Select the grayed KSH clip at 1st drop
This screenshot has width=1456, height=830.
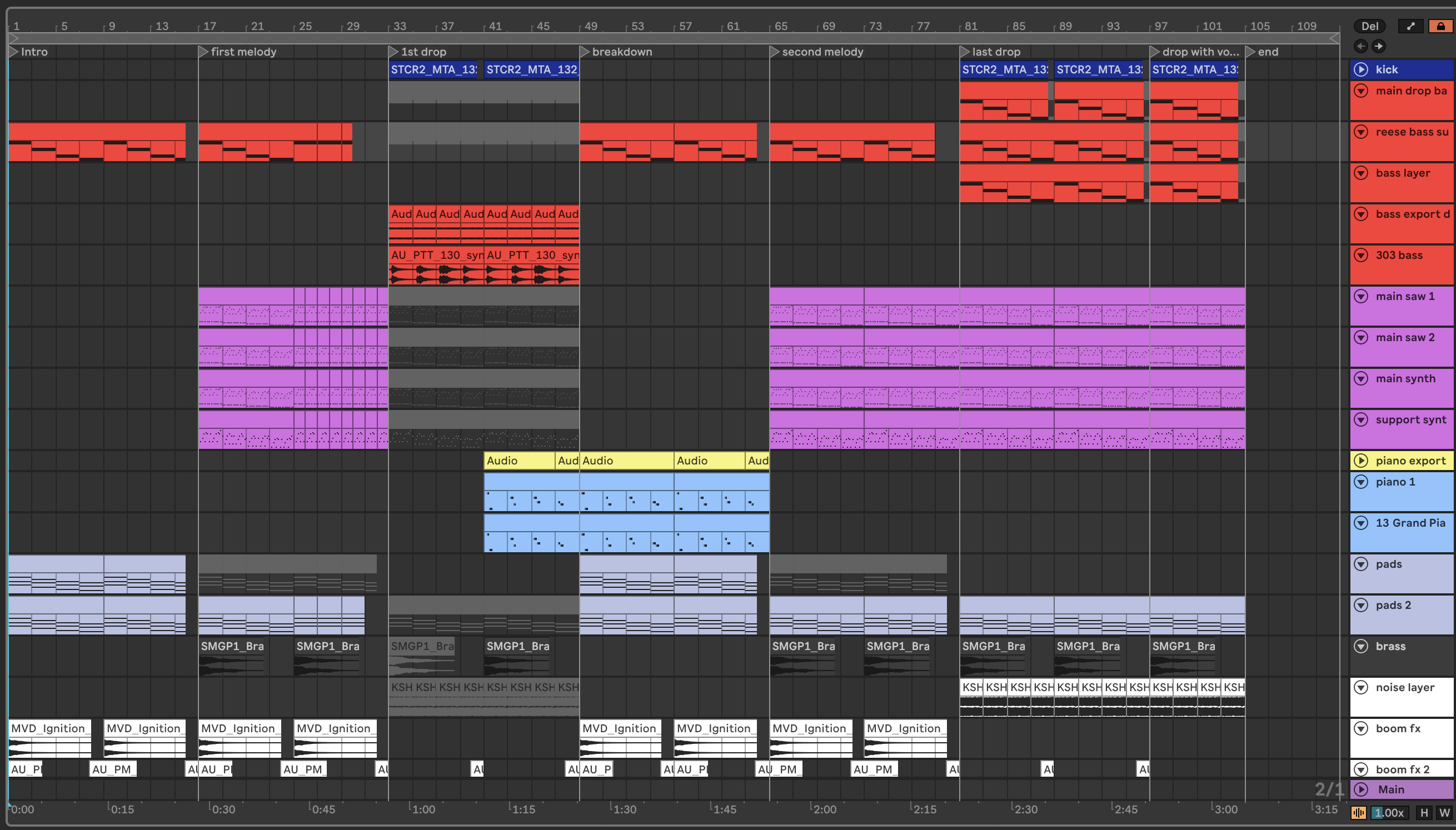[401, 697]
